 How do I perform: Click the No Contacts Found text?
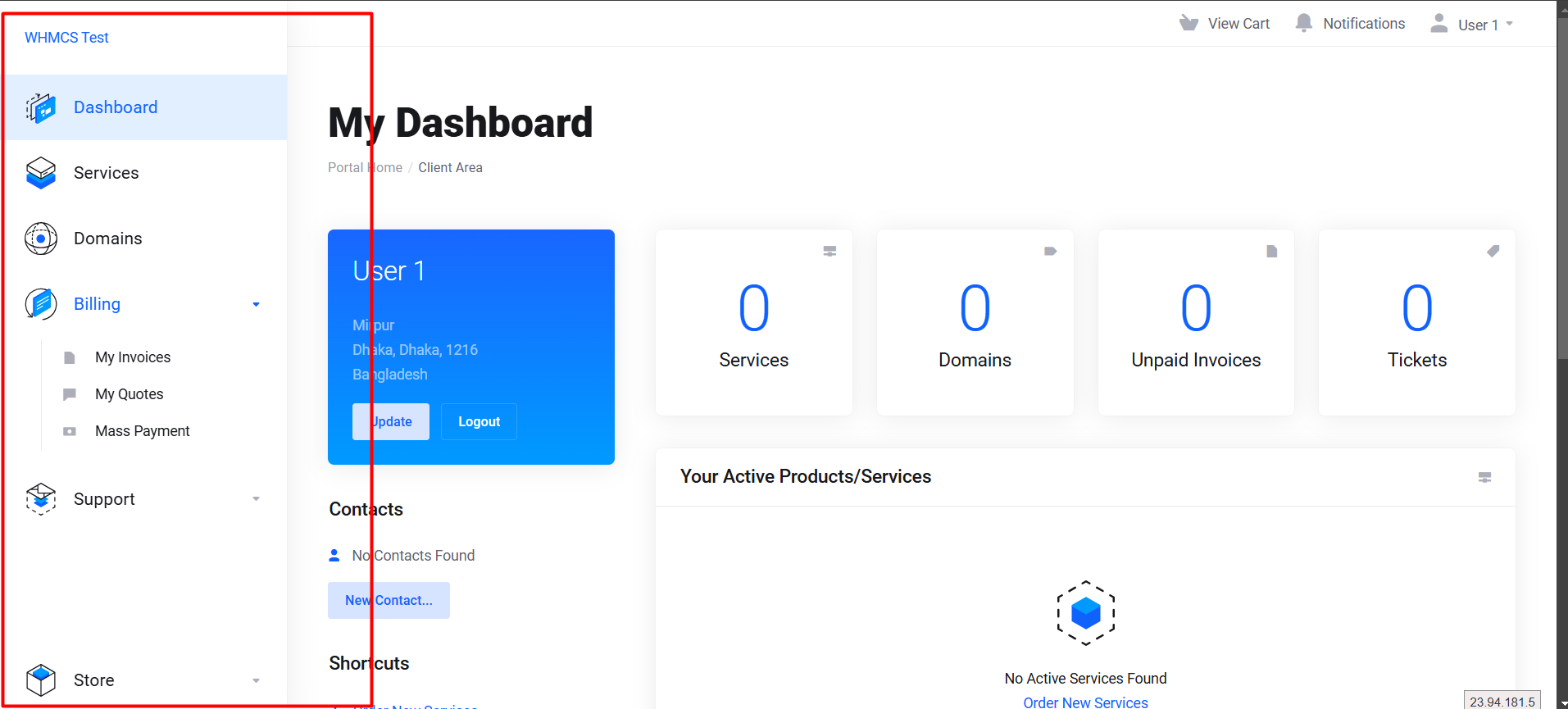[x=413, y=556]
